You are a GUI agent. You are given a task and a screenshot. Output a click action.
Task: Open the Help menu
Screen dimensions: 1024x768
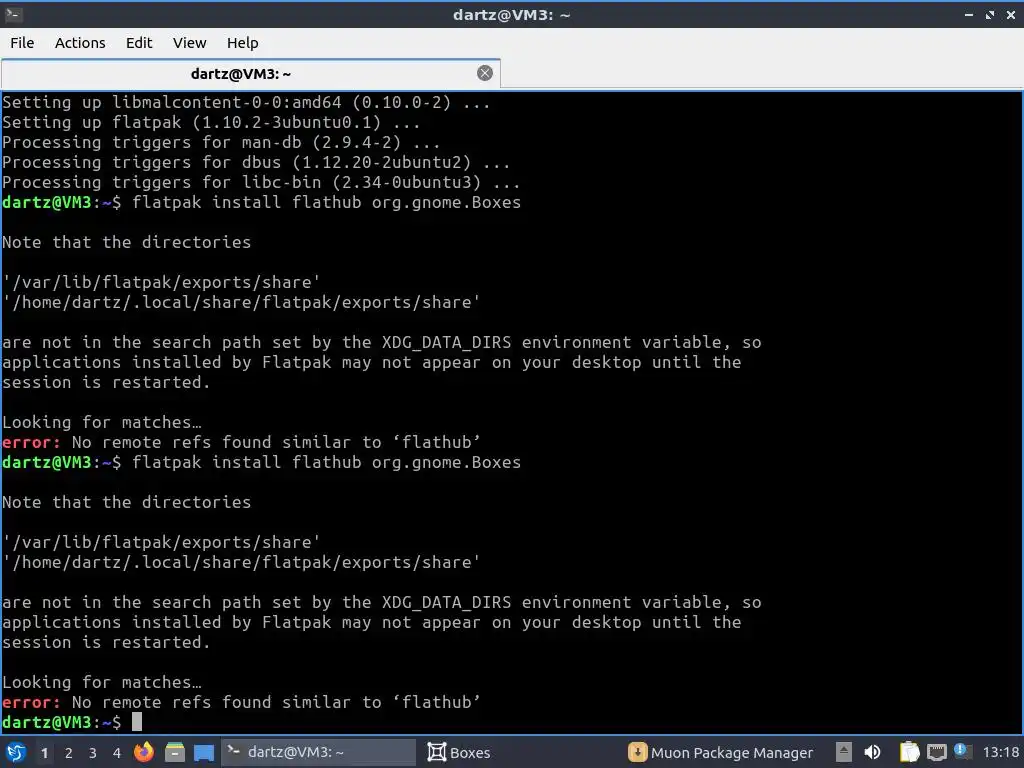(x=242, y=42)
